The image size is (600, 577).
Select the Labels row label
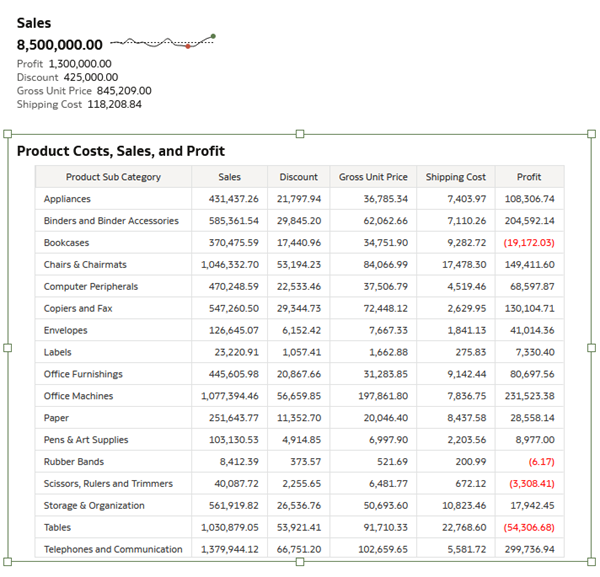[x=57, y=352]
